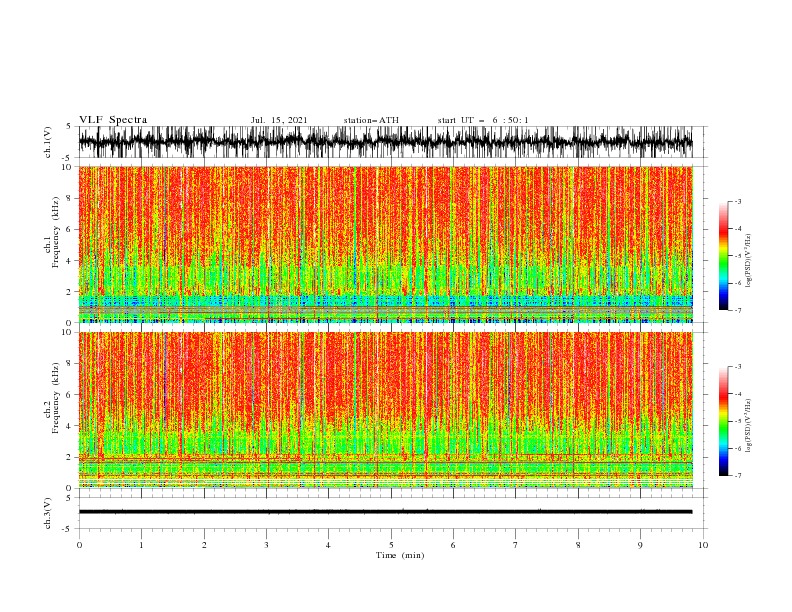Click the ch.1 "Frequency (kHz)" axis label
The height and width of the screenshot is (612, 792).
[x=56, y=232]
